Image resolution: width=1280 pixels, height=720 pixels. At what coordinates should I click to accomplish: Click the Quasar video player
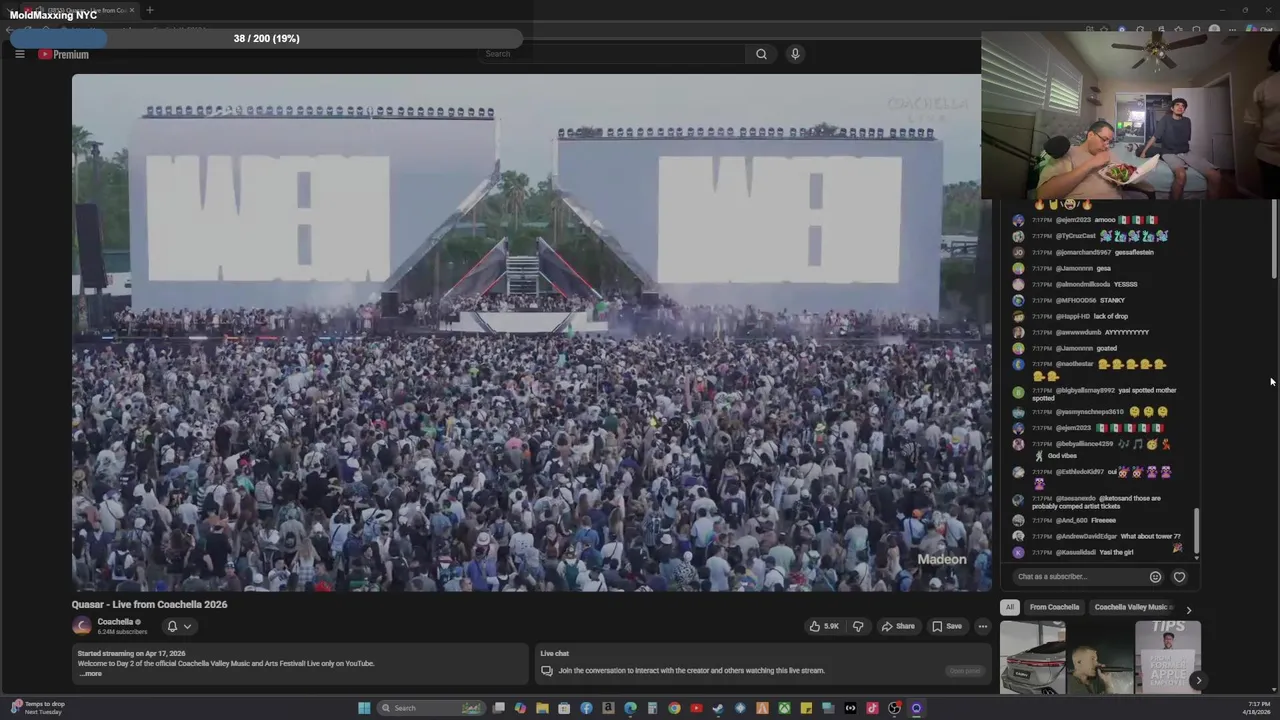click(x=531, y=332)
